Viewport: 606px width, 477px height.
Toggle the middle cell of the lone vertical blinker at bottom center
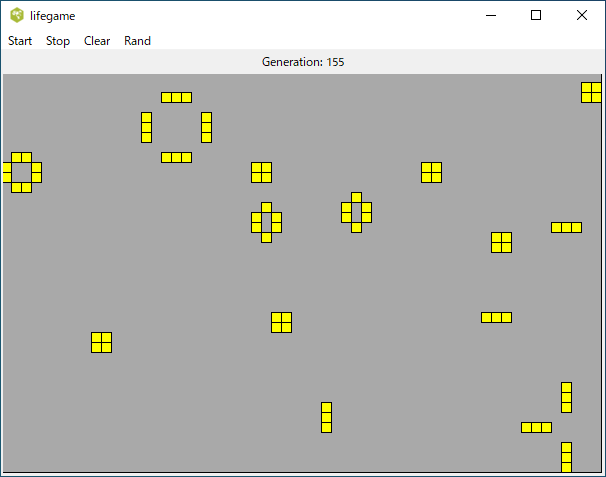326,417
